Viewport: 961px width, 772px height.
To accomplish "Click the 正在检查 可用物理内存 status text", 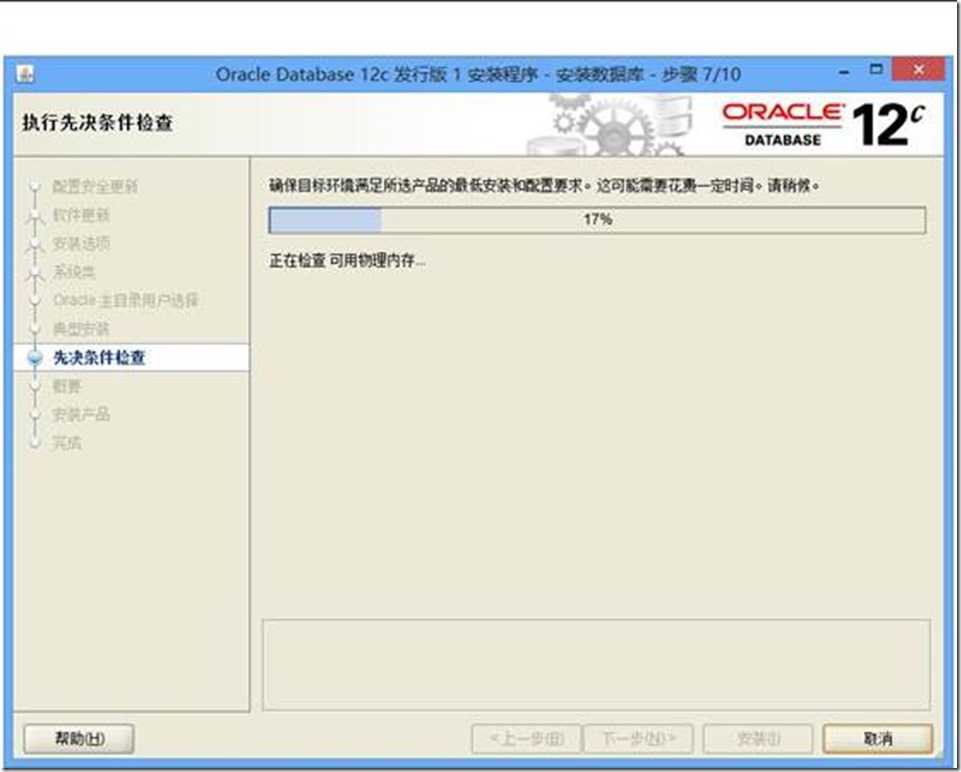I will (x=348, y=261).
